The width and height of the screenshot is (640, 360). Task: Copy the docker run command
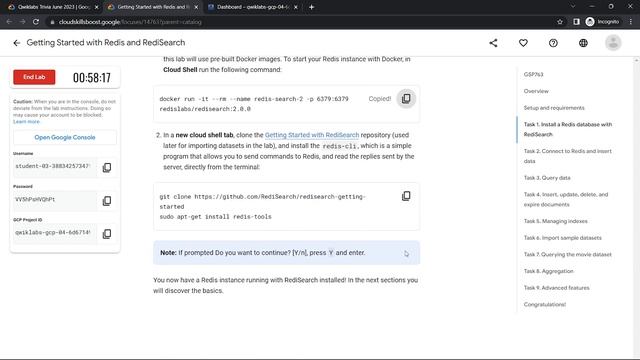tap(406, 99)
